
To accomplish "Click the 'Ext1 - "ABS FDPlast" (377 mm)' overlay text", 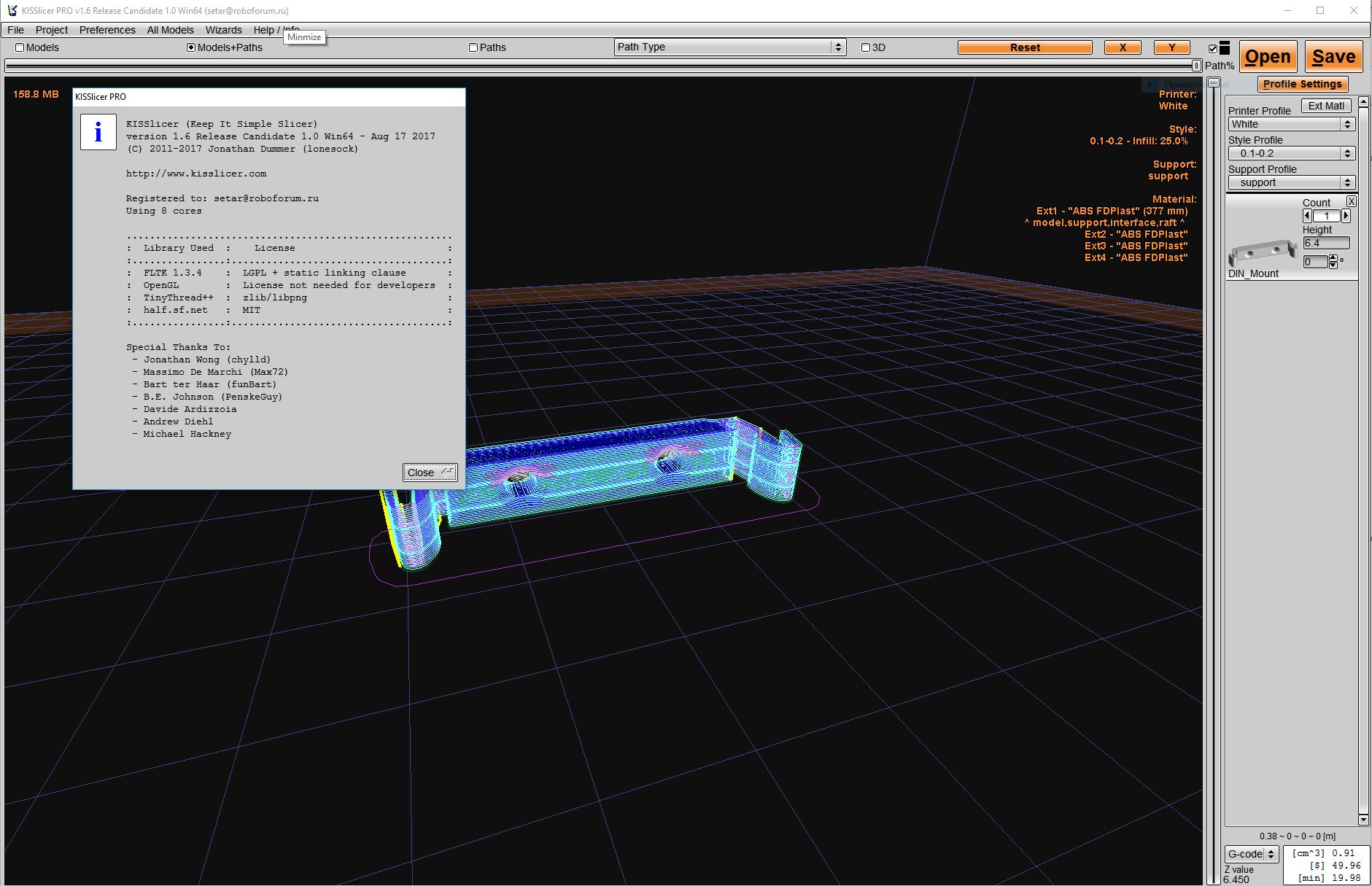I will coord(1112,211).
